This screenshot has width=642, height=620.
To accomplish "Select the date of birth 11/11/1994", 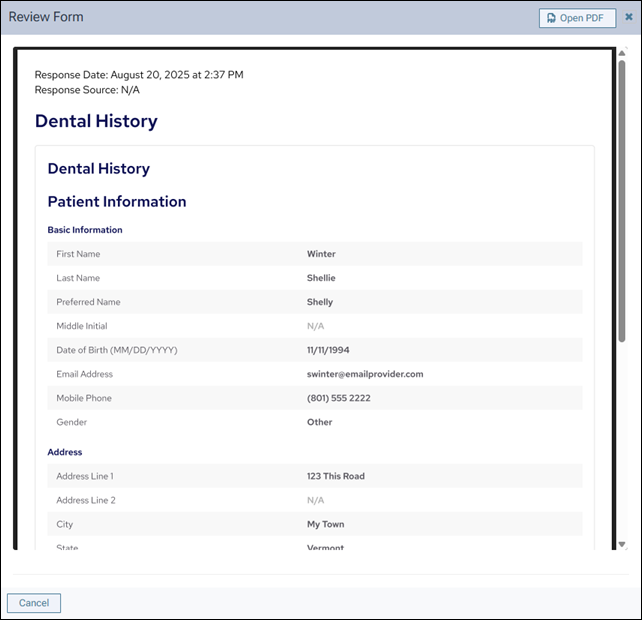I will tap(328, 350).
